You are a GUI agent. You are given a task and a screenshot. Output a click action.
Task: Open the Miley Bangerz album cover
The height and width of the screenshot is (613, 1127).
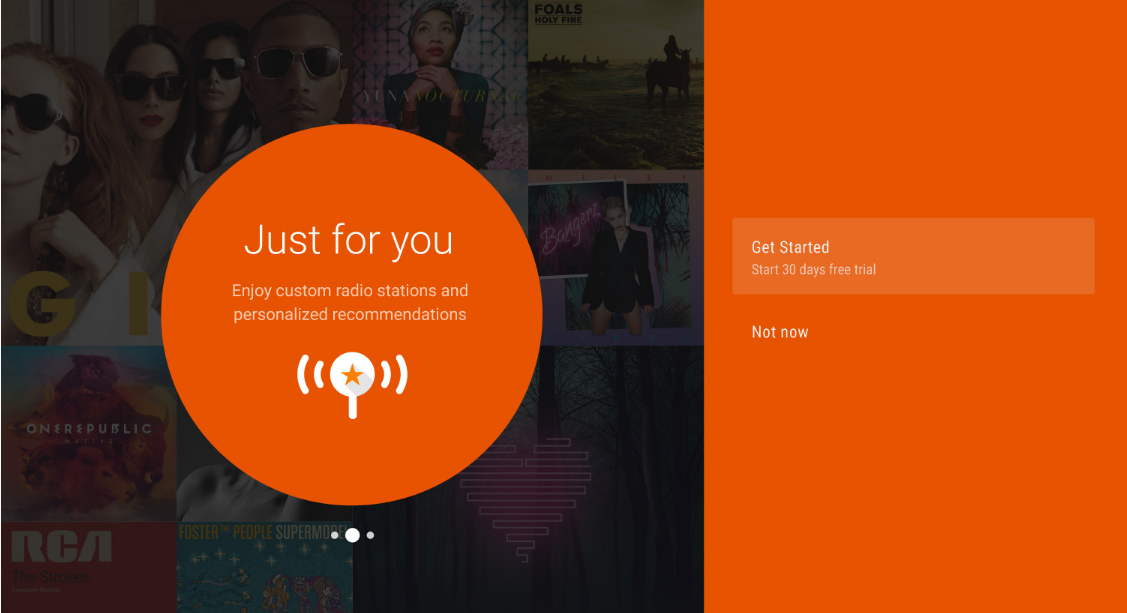(x=615, y=255)
